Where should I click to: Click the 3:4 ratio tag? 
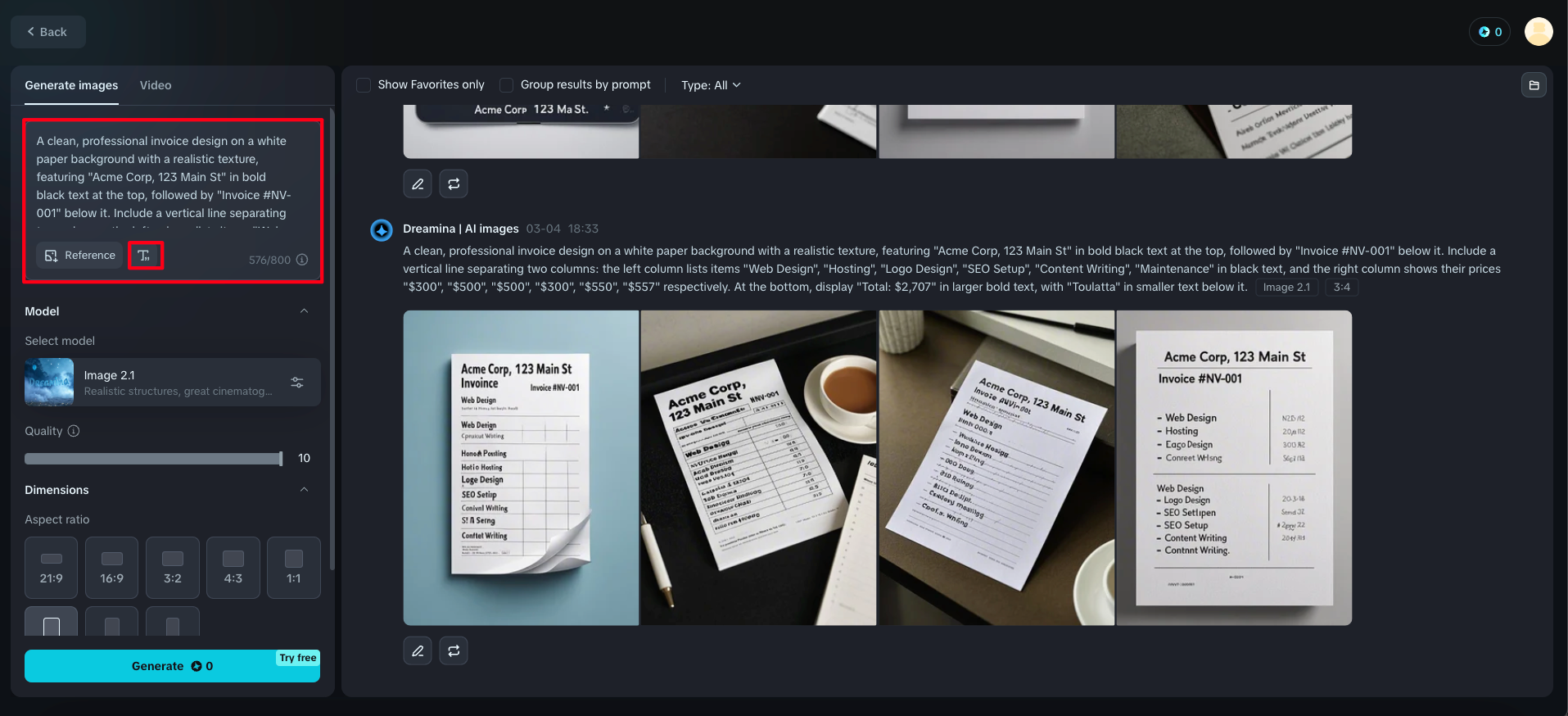tap(1341, 288)
